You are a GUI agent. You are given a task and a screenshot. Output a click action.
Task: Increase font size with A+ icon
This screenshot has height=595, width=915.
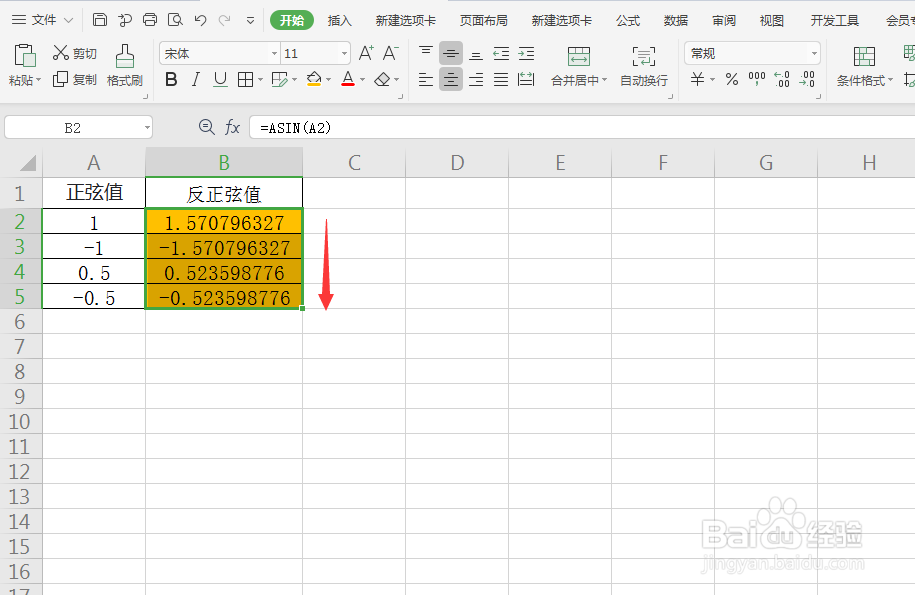pyautogui.click(x=366, y=53)
